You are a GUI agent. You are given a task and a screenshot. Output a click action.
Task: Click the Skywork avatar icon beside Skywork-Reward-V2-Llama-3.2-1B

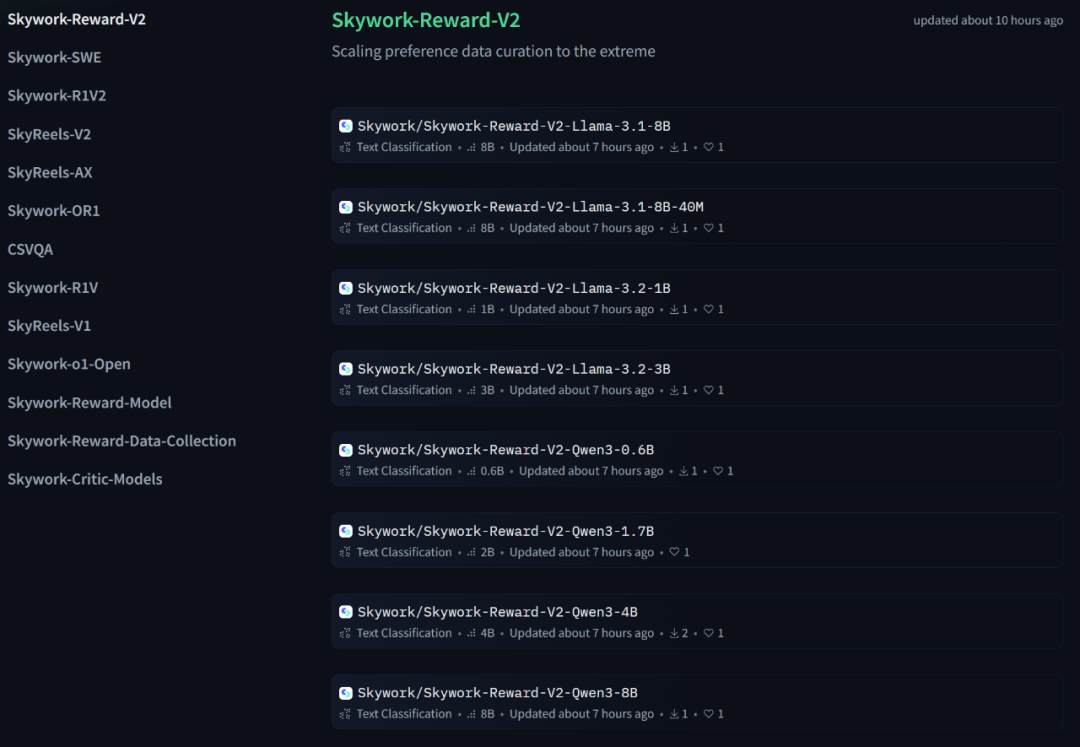[346, 288]
